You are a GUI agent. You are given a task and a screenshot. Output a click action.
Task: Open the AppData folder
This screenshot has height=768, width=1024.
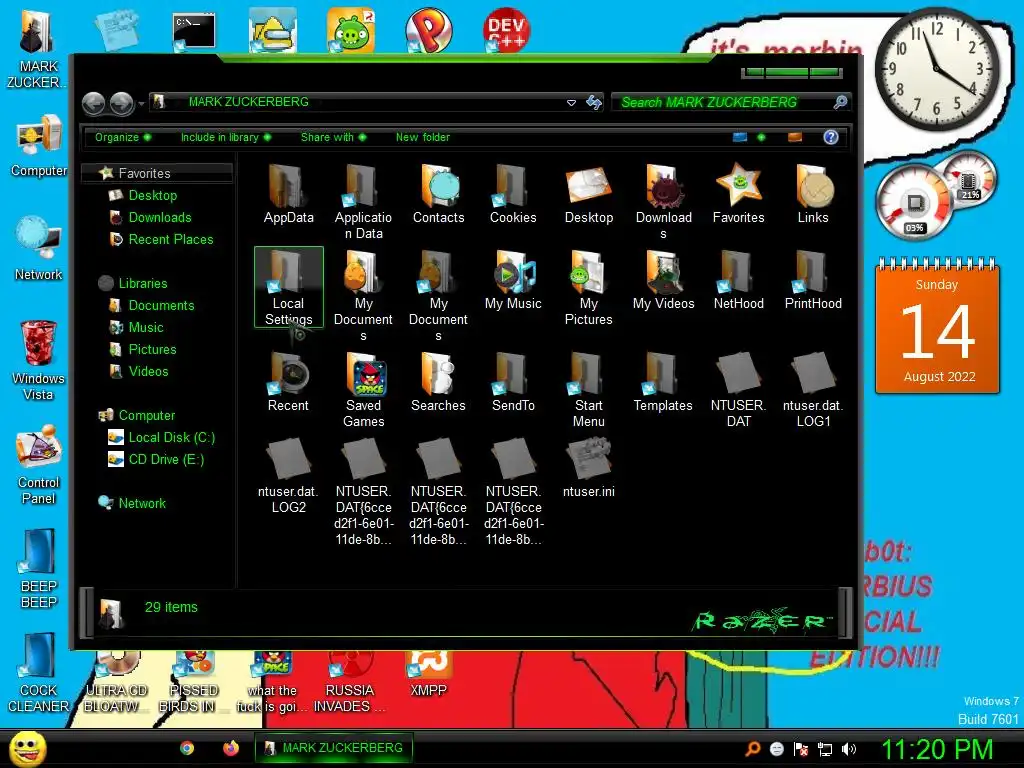click(x=288, y=195)
